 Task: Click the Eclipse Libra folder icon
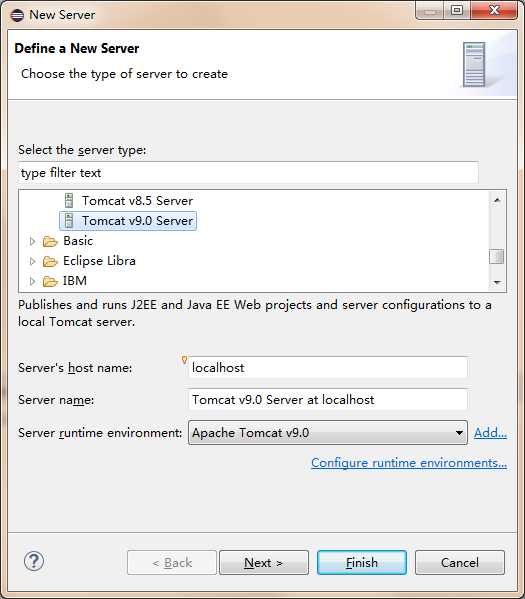pyautogui.click(x=50, y=261)
